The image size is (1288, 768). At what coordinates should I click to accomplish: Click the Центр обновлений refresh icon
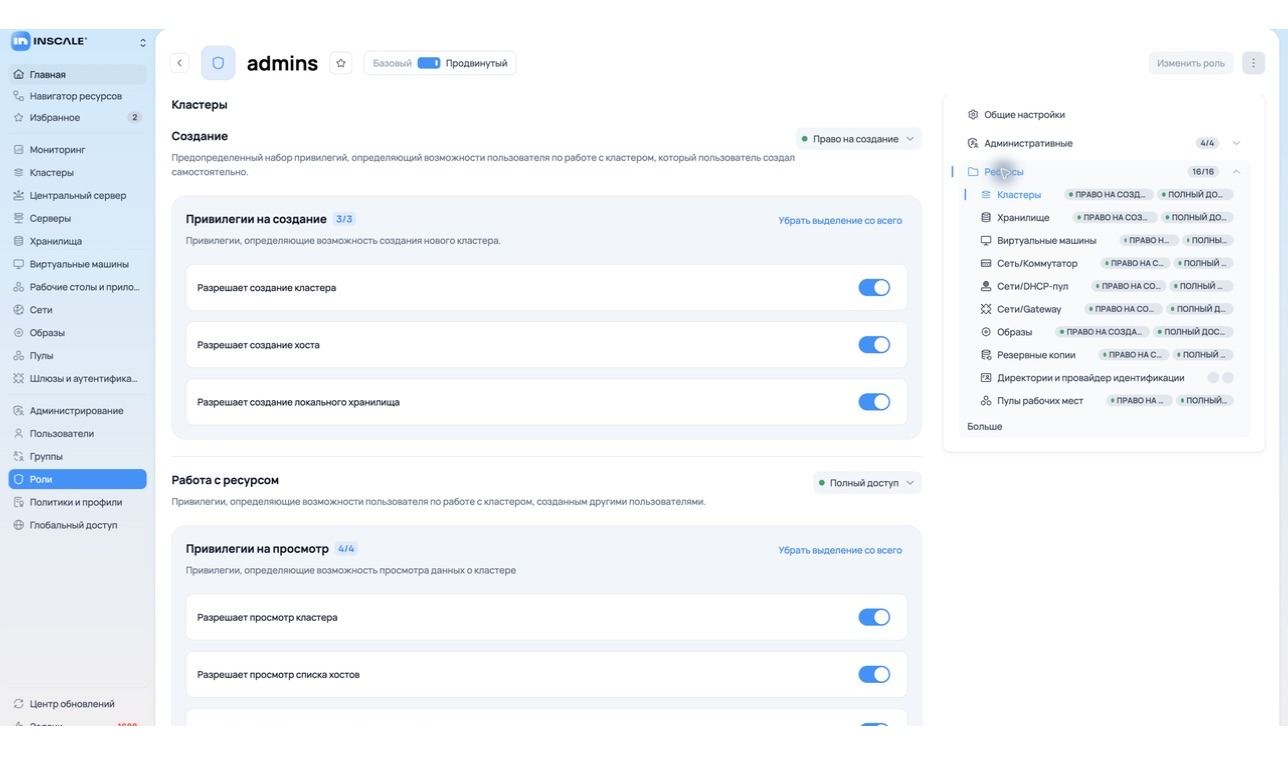[x=19, y=704]
